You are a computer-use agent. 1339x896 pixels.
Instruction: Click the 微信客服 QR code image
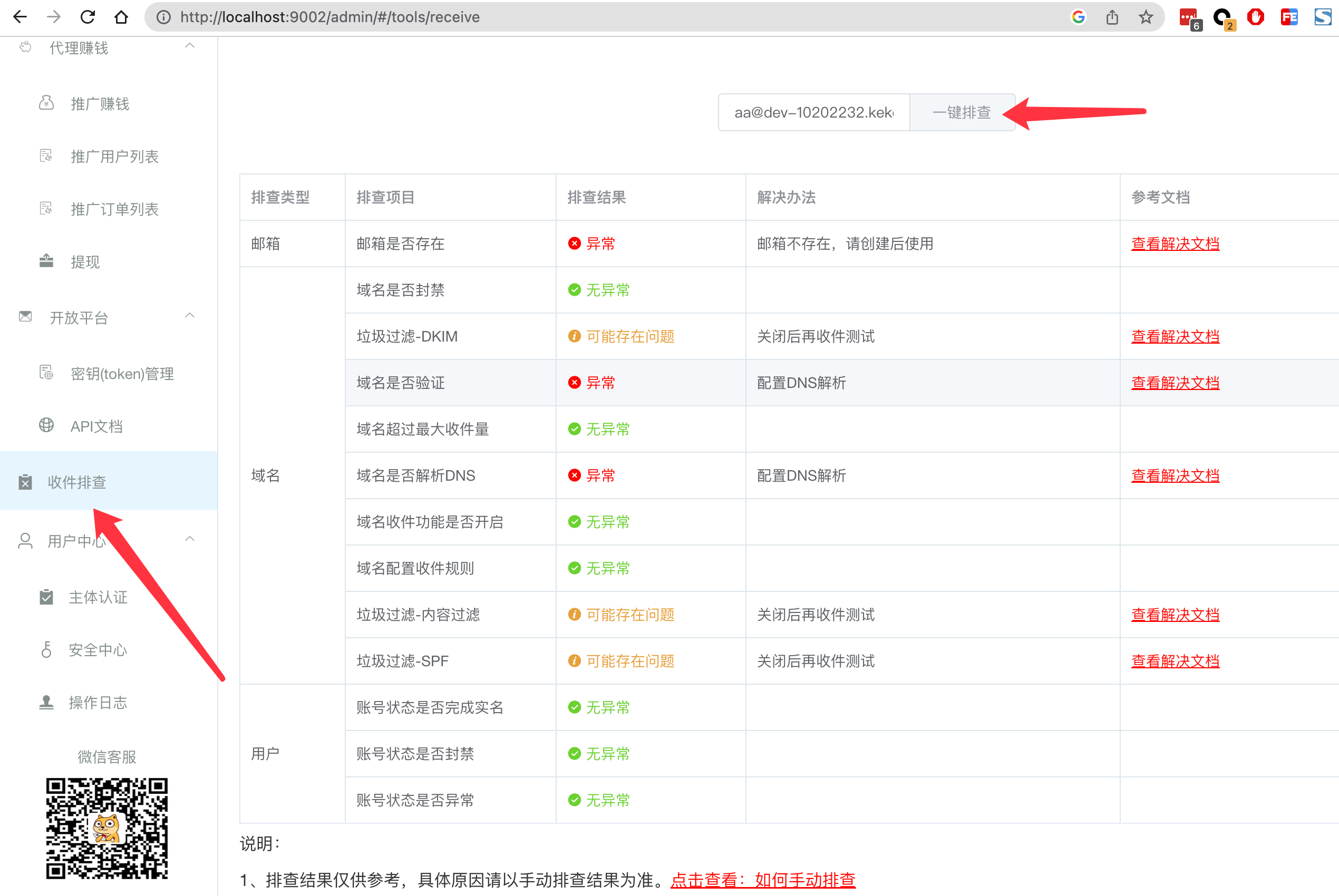point(107,828)
